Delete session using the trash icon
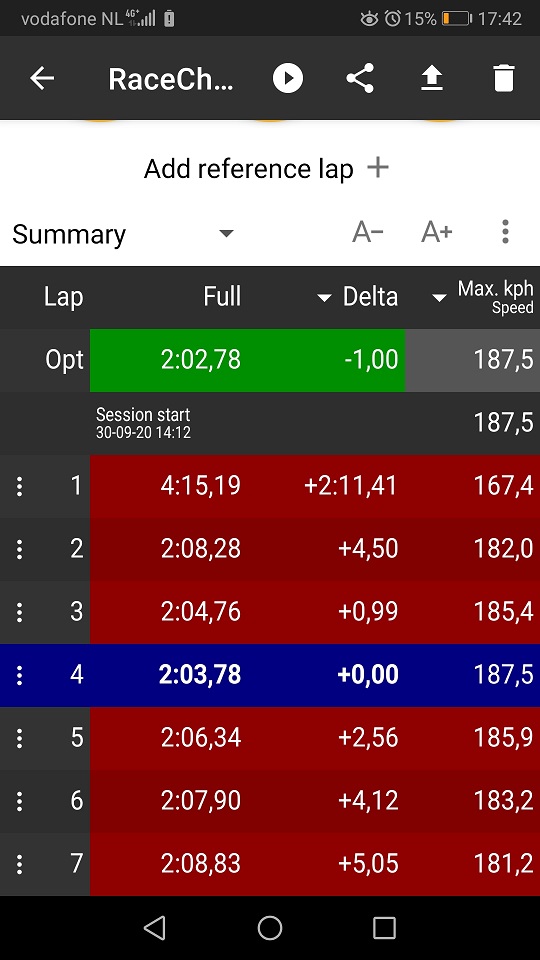Image resolution: width=540 pixels, height=960 pixels. [503, 78]
